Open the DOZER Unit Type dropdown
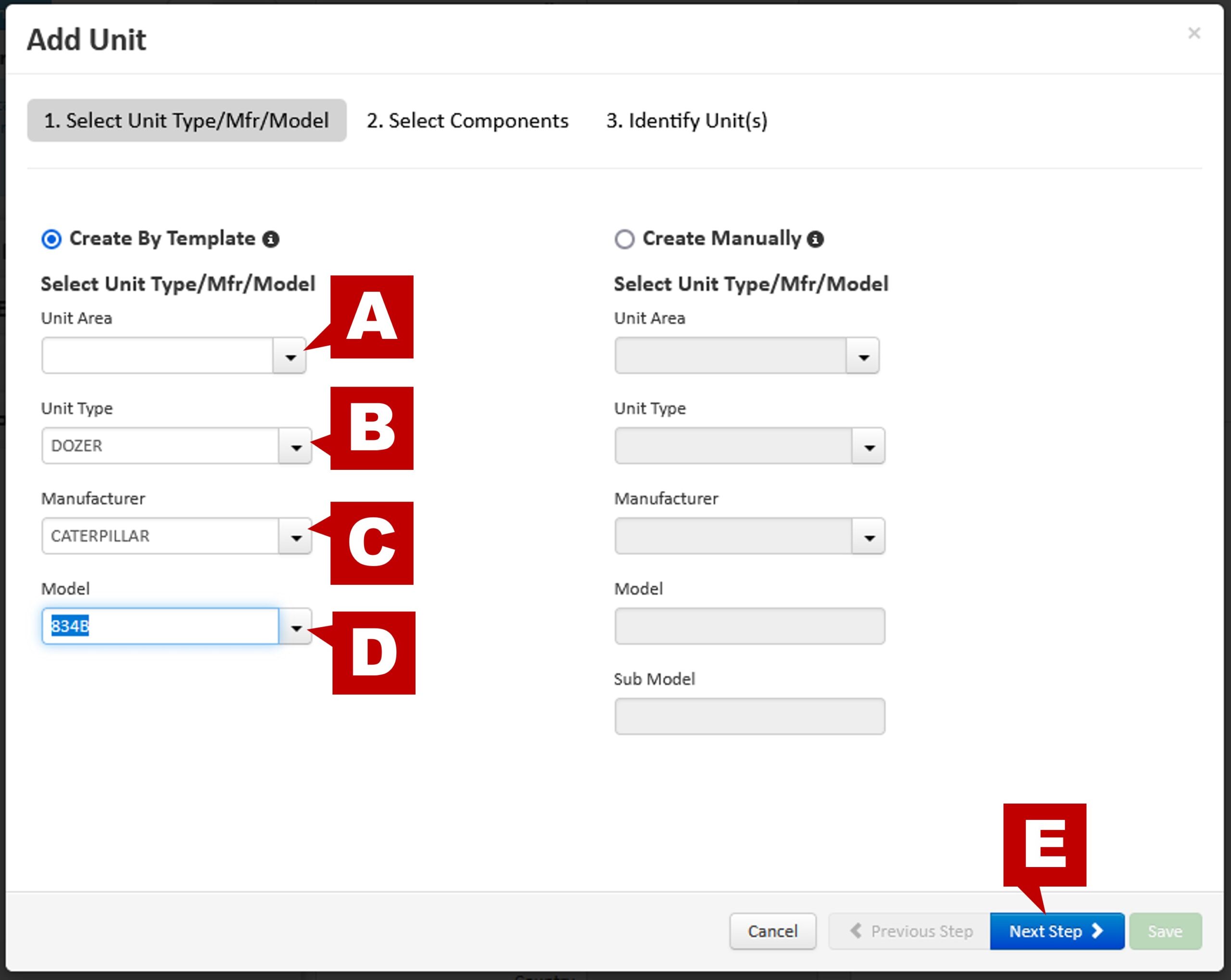 (296, 447)
